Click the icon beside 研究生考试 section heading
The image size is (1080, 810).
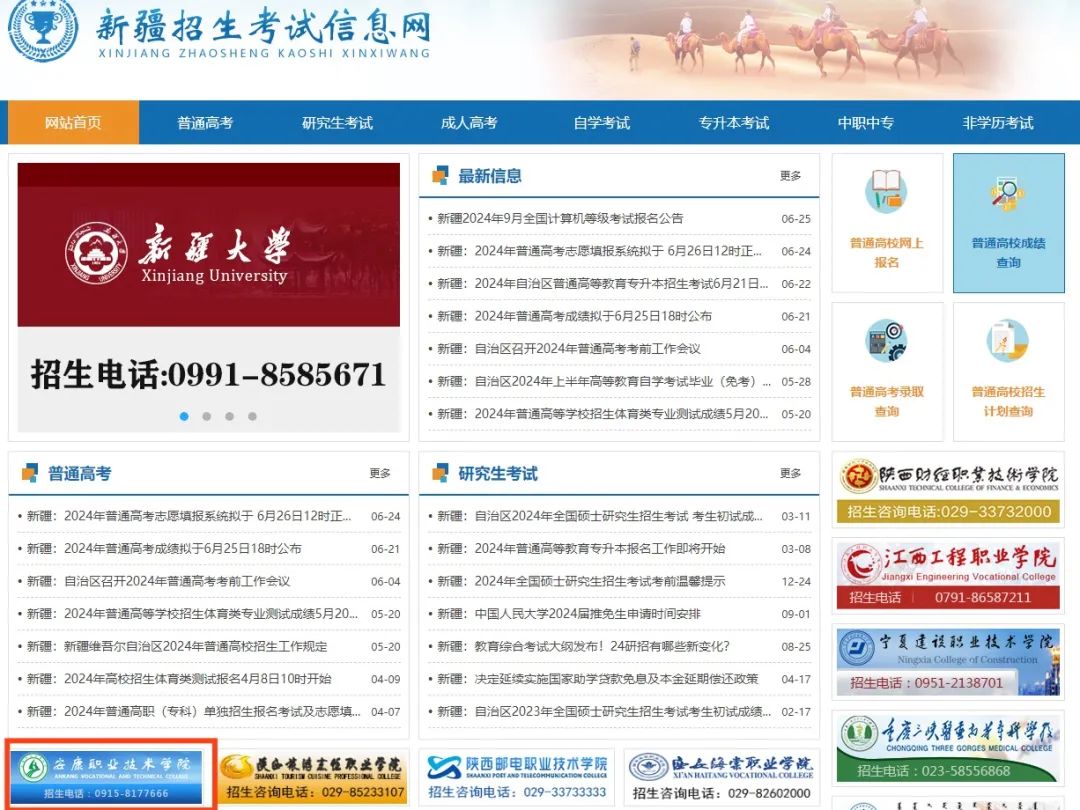click(x=440, y=473)
